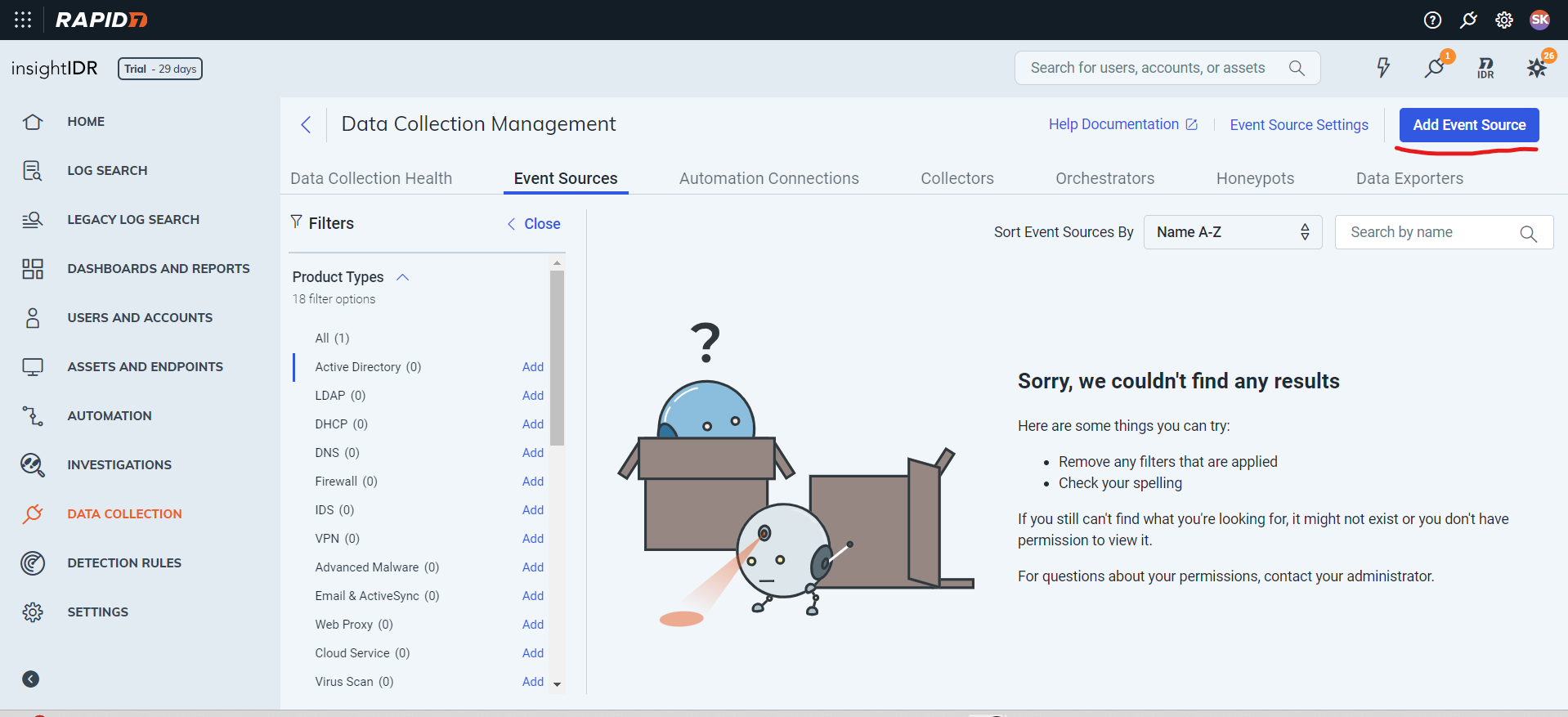Focus the global users, accounts, assets search field

tap(1167, 68)
